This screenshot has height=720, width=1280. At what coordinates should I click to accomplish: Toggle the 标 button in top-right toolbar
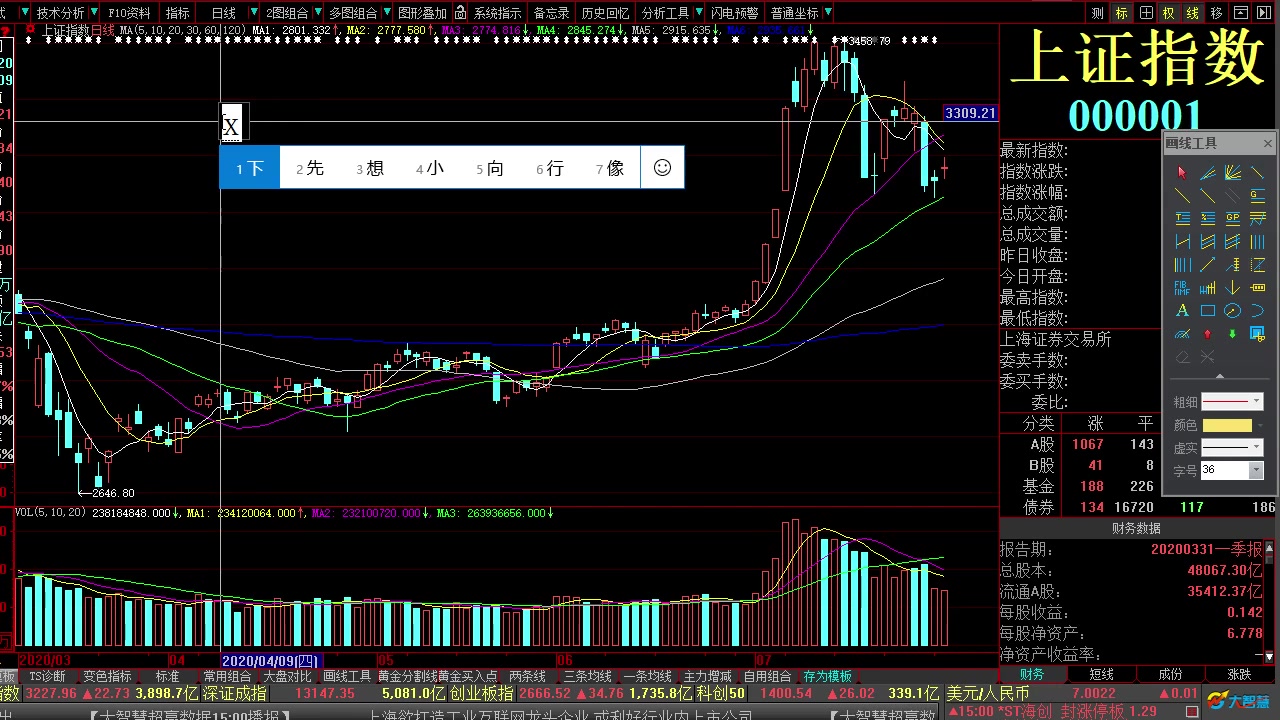click(x=1122, y=13)
